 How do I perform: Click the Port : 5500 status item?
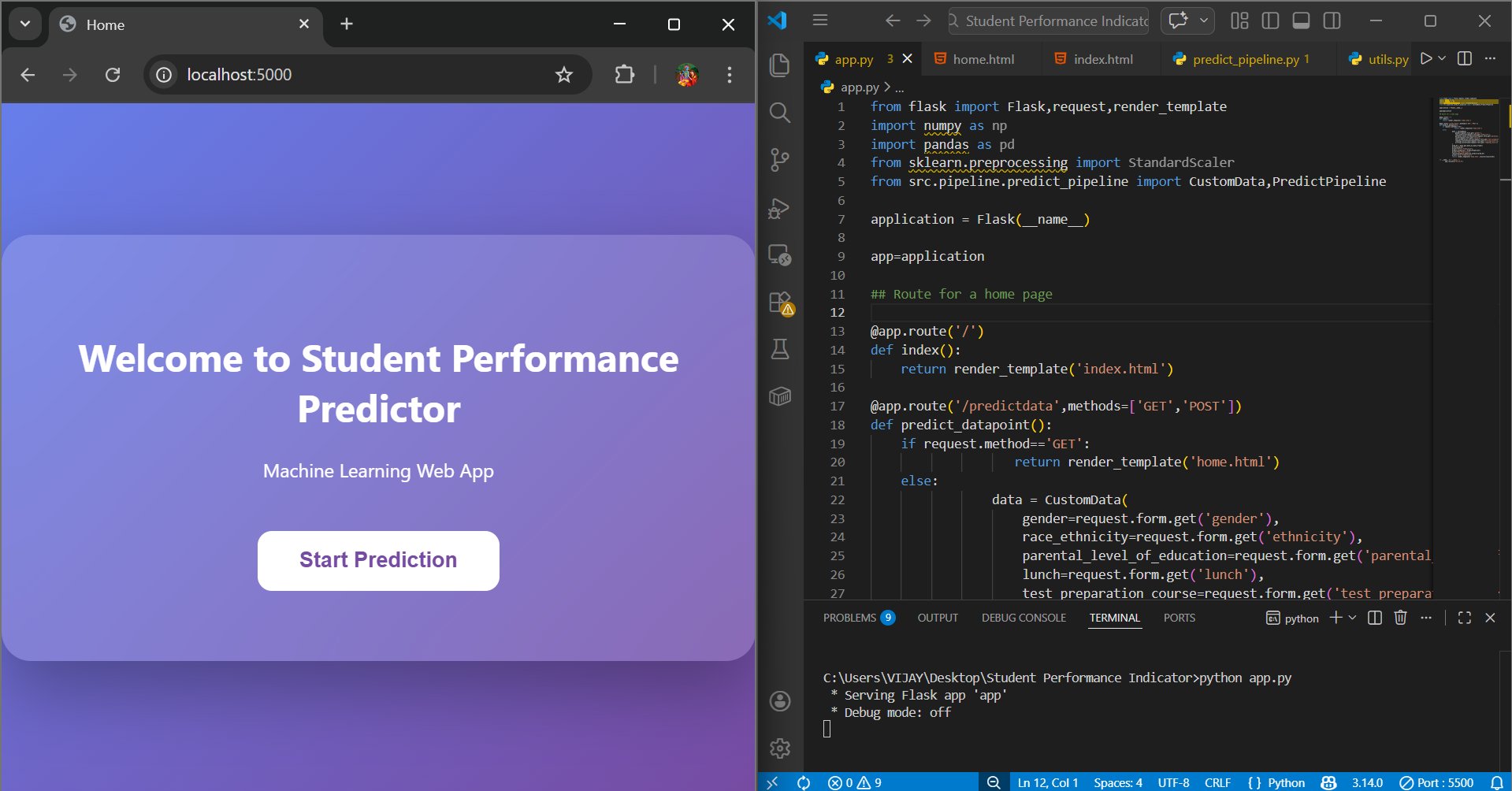tap(1436, 782)
